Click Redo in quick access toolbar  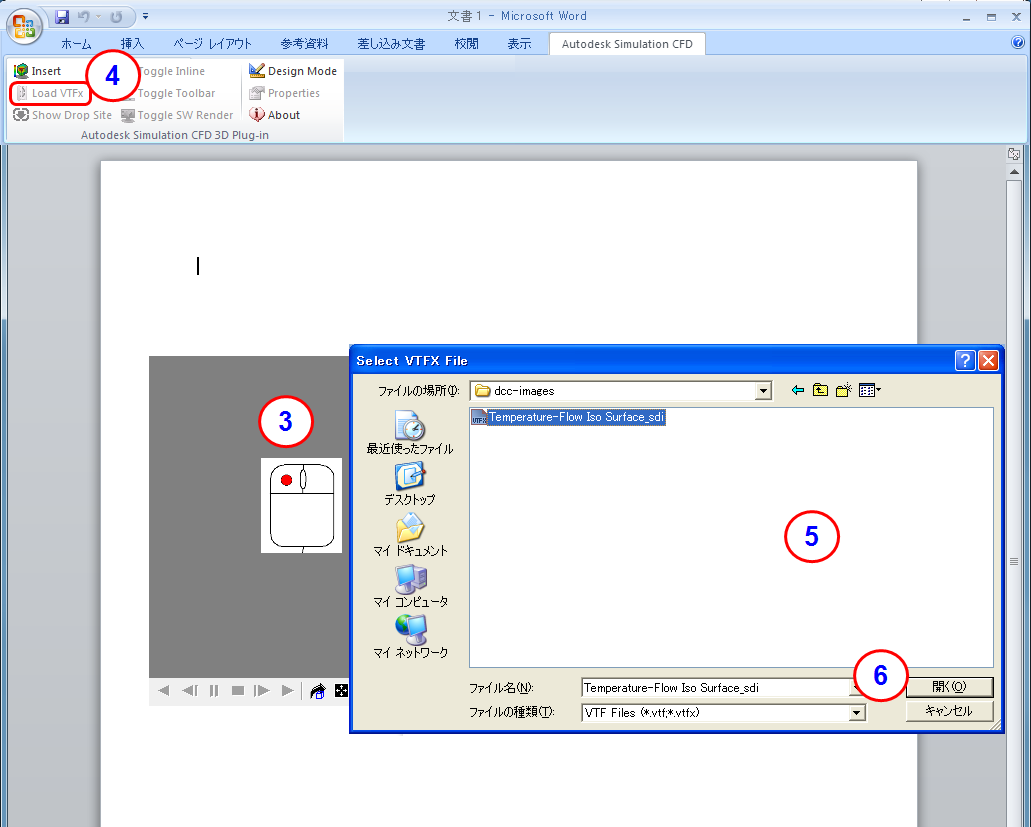pyautogui.click(x=116, y=16)
